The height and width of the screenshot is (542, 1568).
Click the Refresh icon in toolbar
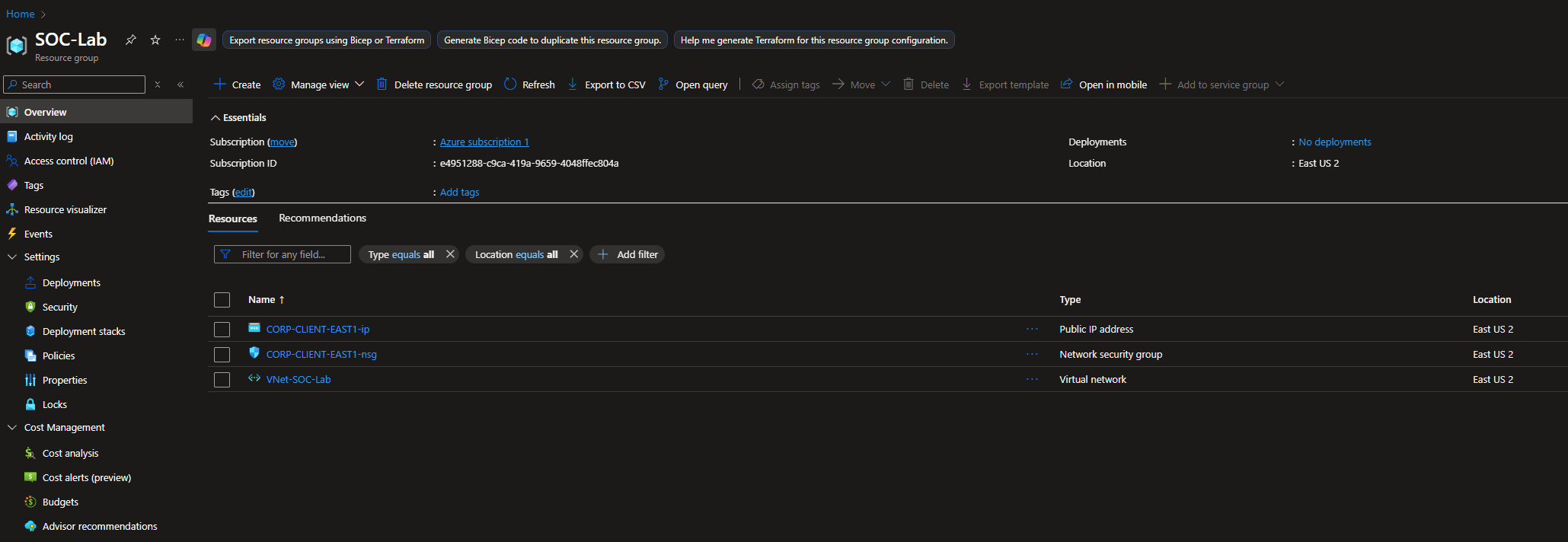pyautogui.click(x=510, y=84)
